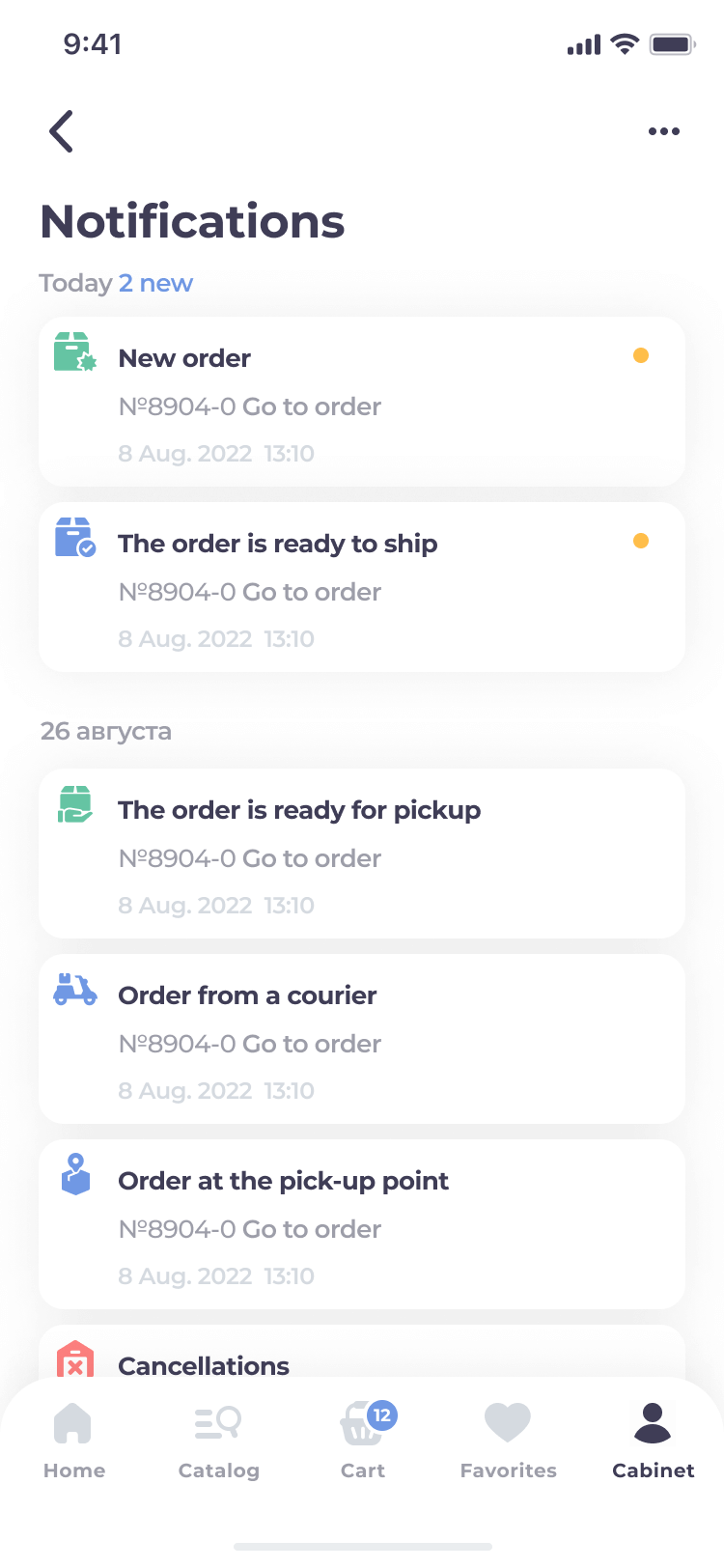Select the Cabinet tab
Screen dimensions: 724x1568
pos(654,1441)
